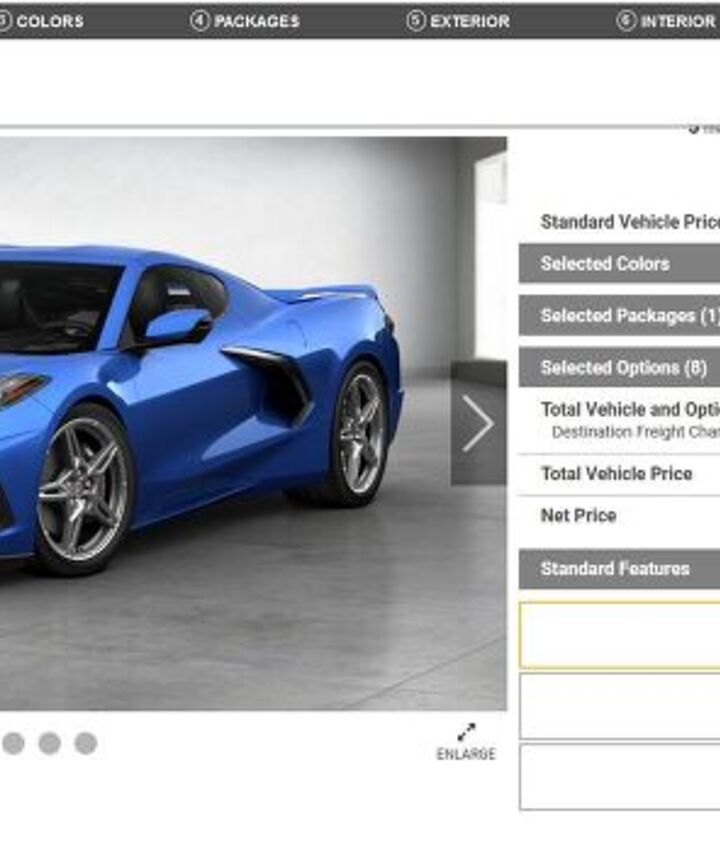Select the first image pagination dot
Image resolution: width=720 pixels, height=845 pixels.
point(13,743)
